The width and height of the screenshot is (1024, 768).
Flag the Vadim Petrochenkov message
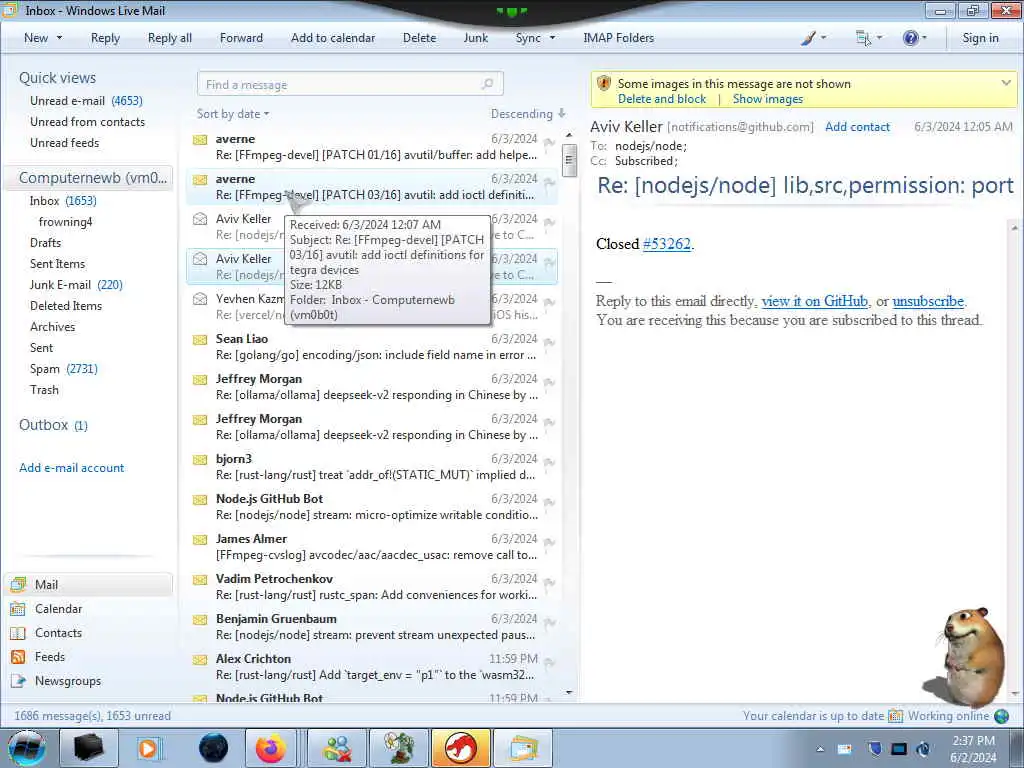point(549,582)
